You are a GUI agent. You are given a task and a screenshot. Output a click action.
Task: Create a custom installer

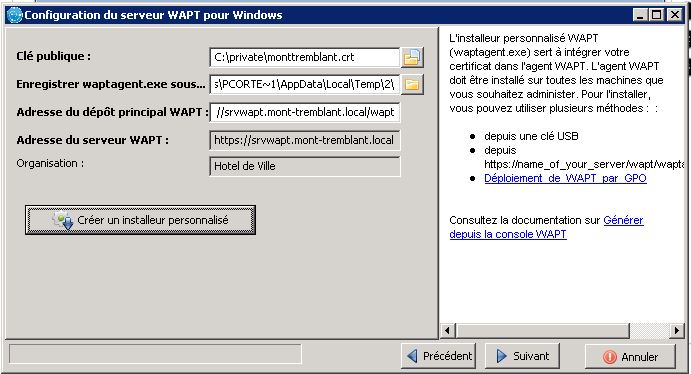(x=141, y=220)
